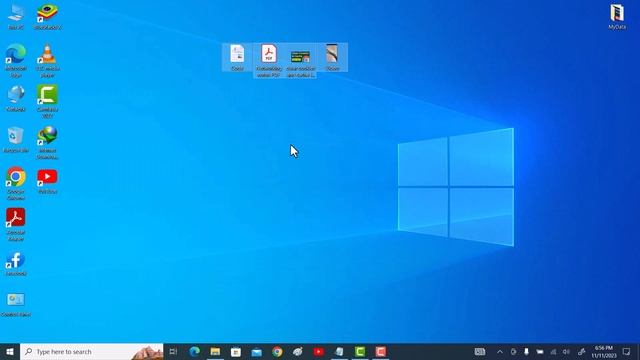This screenshot has width=640, height=360.
Task: Select the green Camtasia desktop shortcut
Action: tap(47, 101)
